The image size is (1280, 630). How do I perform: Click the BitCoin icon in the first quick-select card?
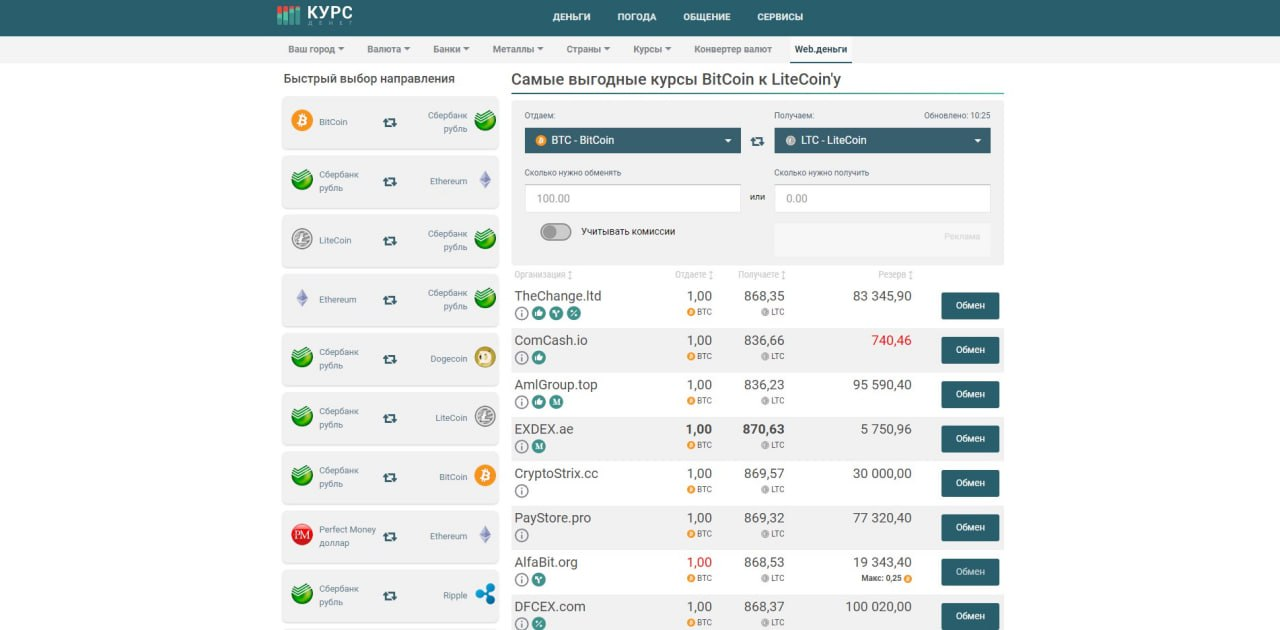tap(302, 121)
